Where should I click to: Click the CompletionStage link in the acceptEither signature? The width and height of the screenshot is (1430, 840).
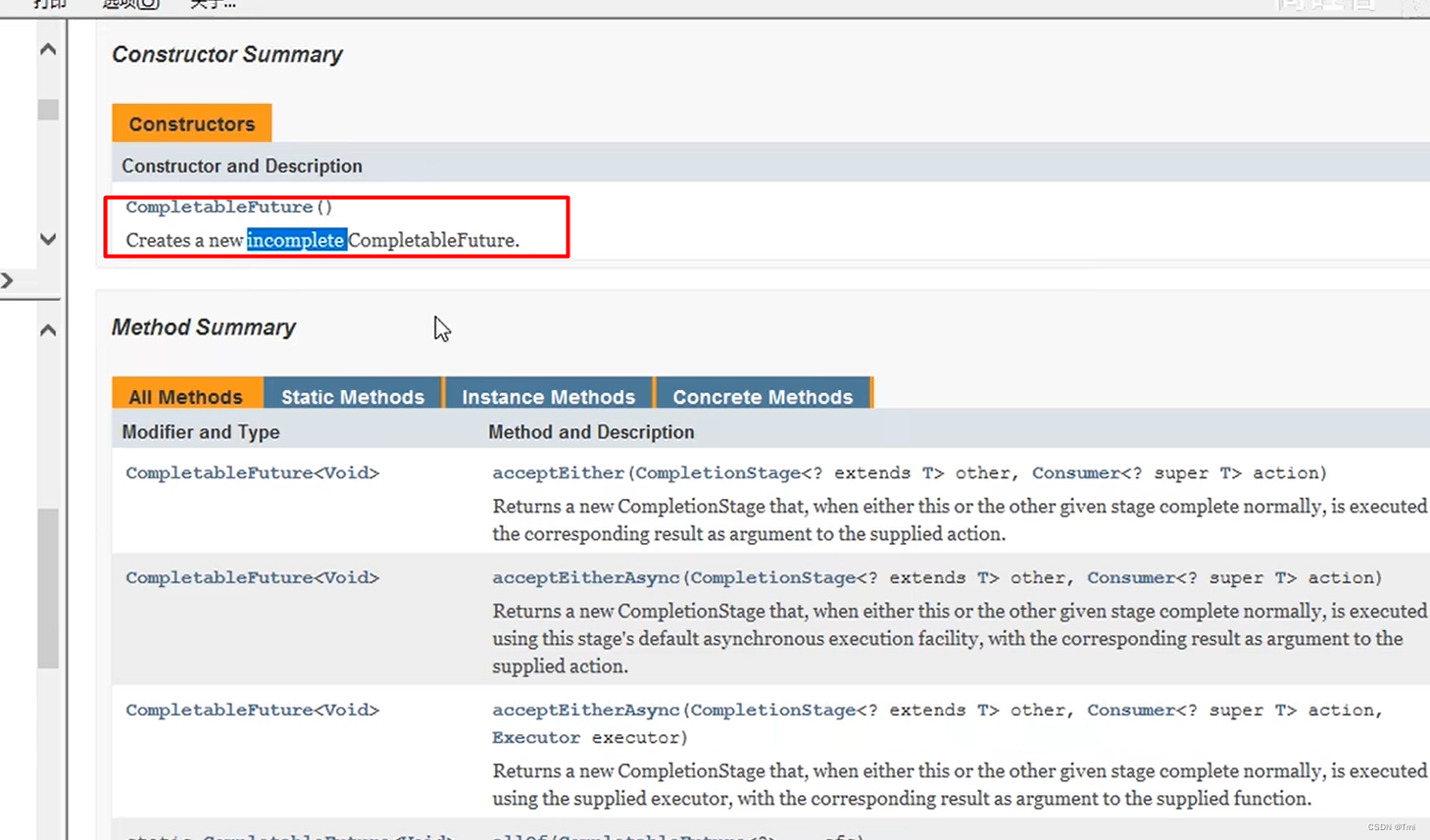click(x=717, y=472)
